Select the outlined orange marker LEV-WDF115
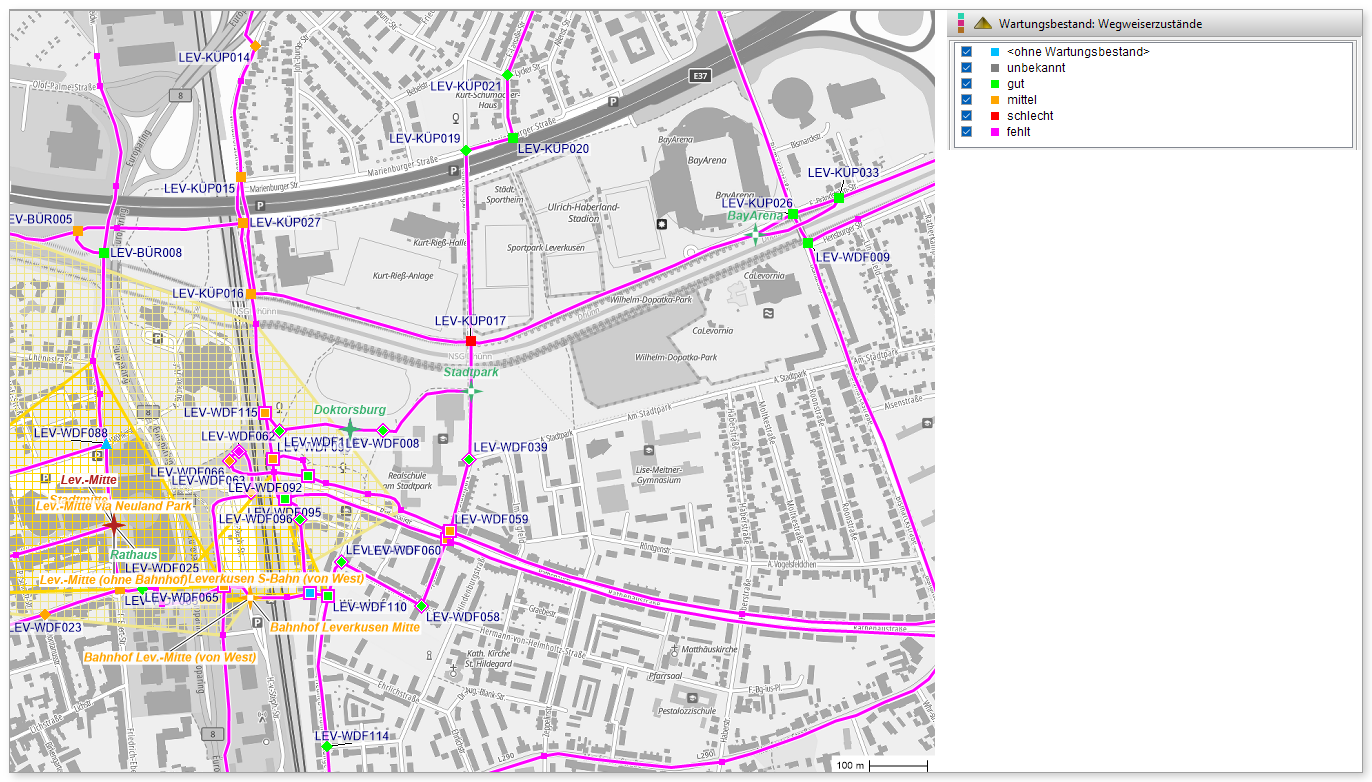This screenshot has height=782, width=1372. coord(266,413)
